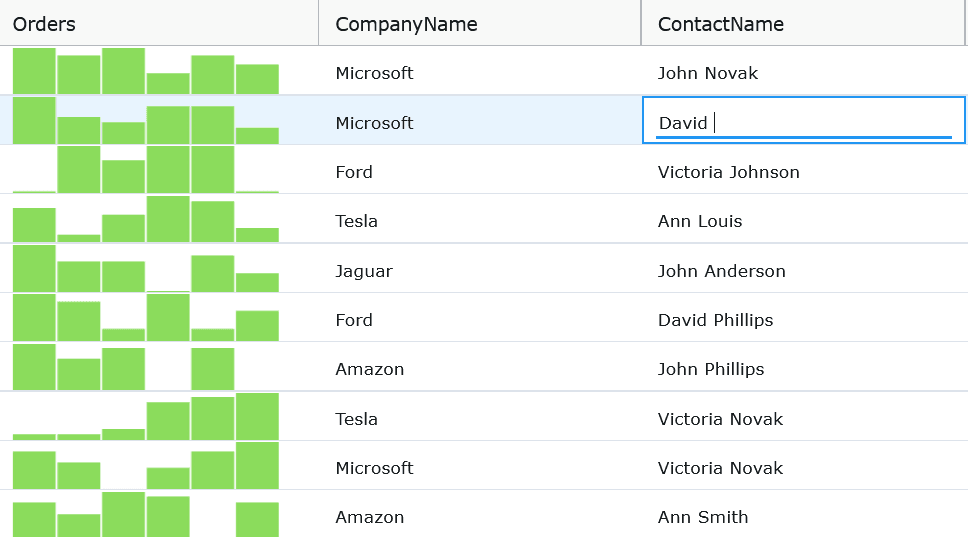Click the David Phillips contact cell
Screen dimensions: 968x537
pyautogui.click(x=804, y=318)
